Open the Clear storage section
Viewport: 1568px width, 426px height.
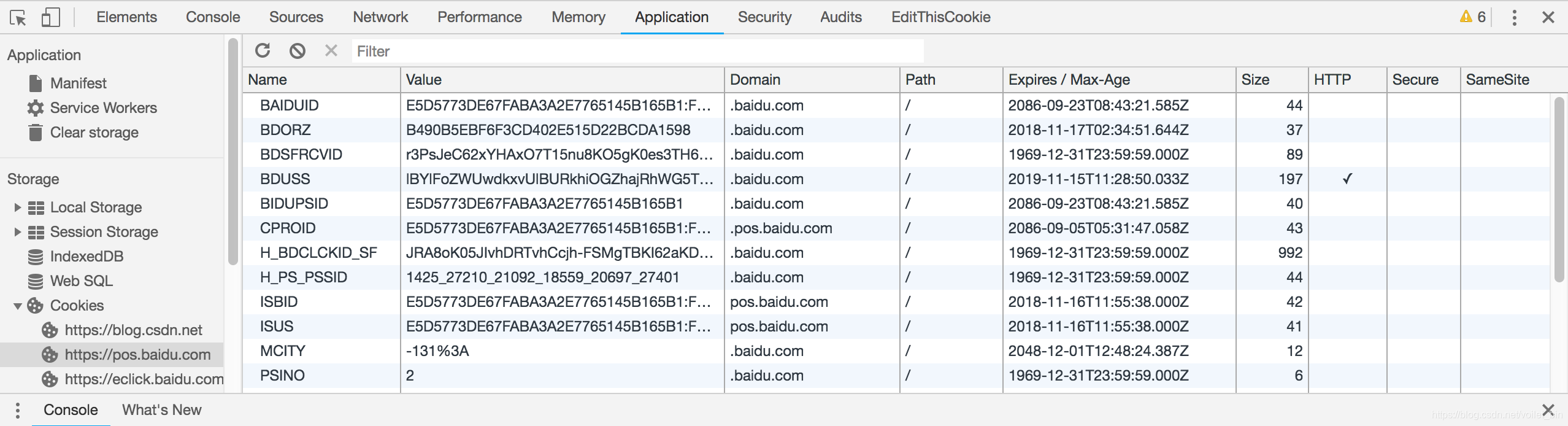click(x=94, y=133)
